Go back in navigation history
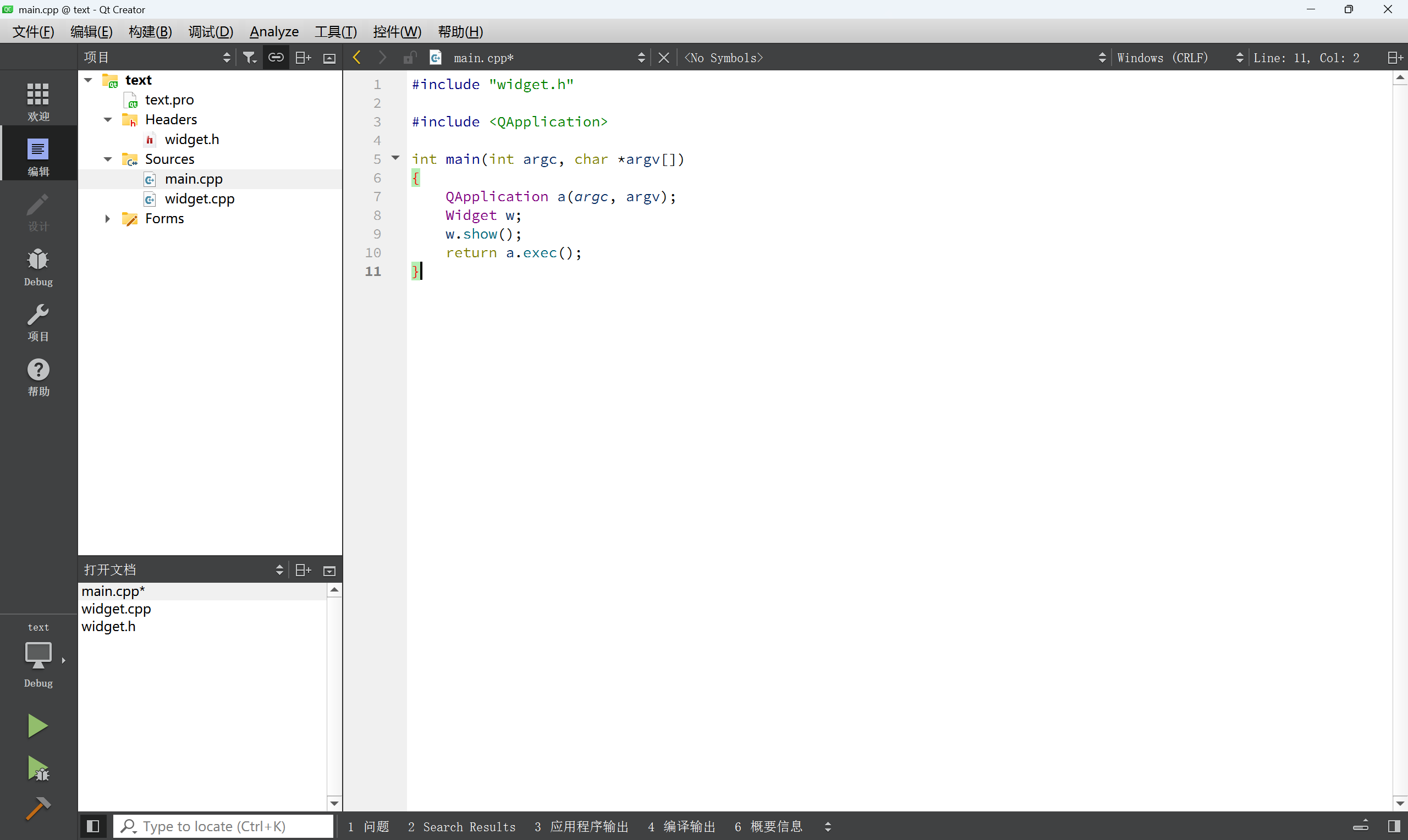Image resolution: width=1408 pixels, height=840 pixels. click(356, 57)
